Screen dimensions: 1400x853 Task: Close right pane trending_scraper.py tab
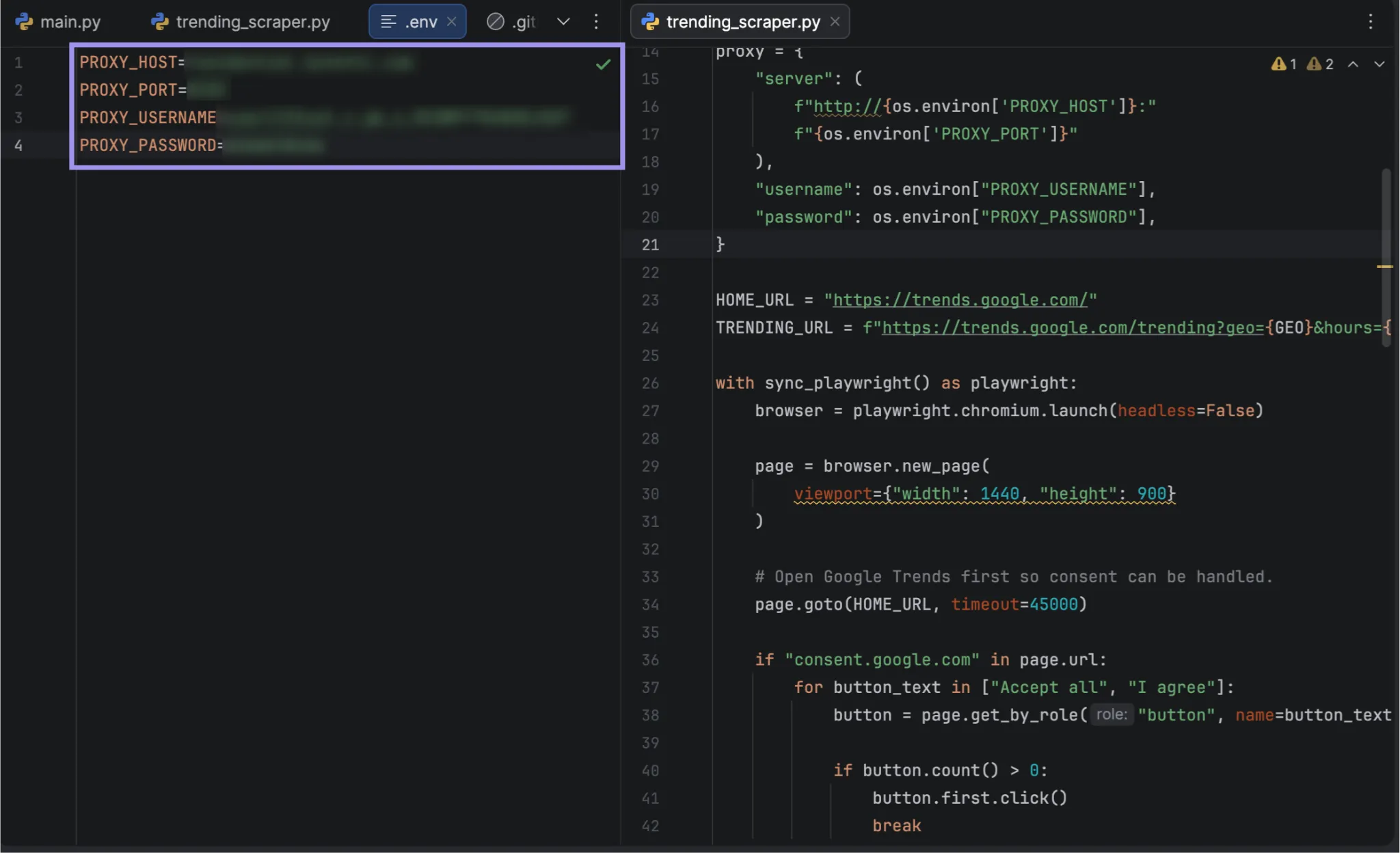pos(835,22)
